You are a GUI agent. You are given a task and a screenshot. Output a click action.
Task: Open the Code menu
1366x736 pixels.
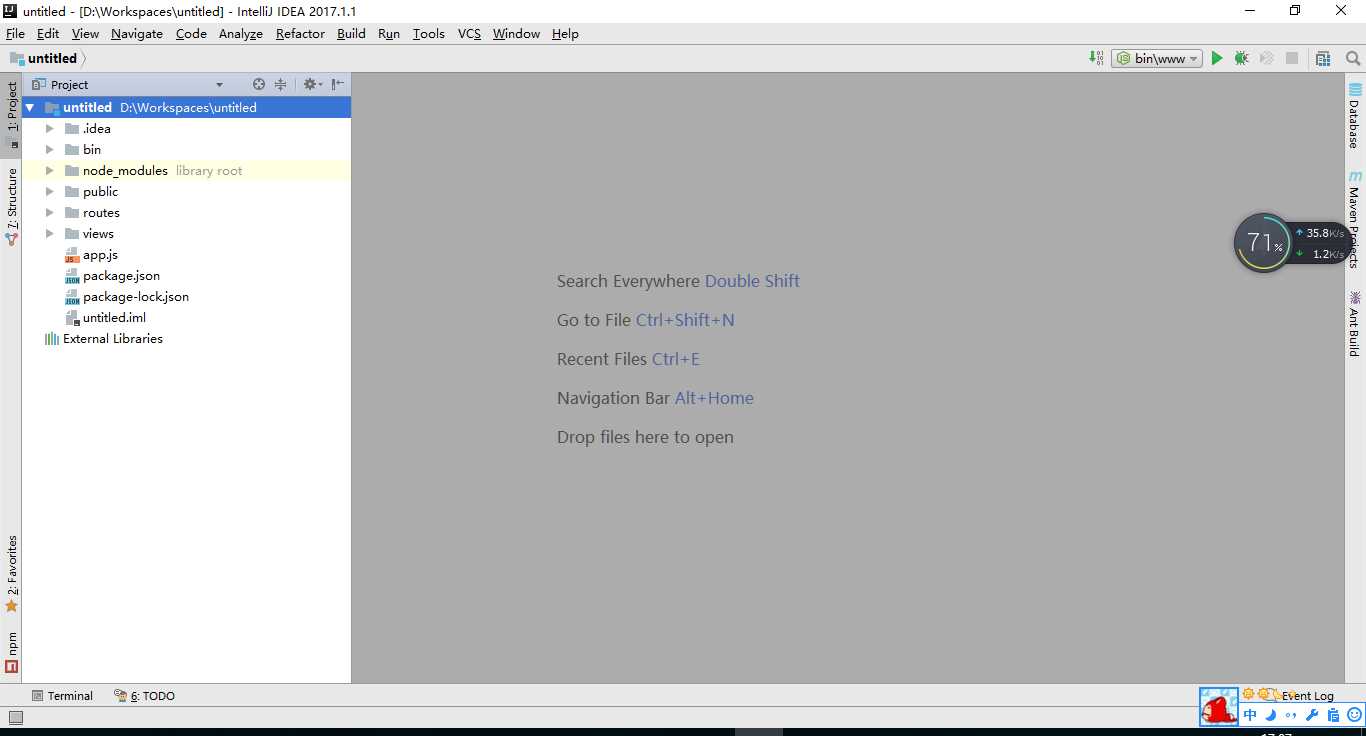pos(191,34)
